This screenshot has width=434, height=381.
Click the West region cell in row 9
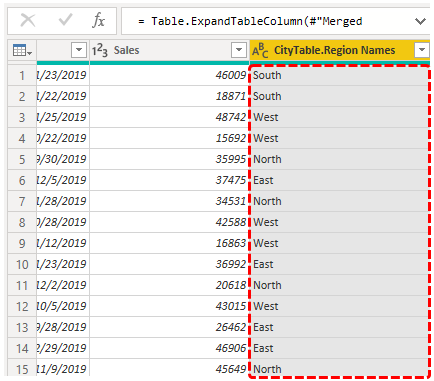[x=339, y=243]
